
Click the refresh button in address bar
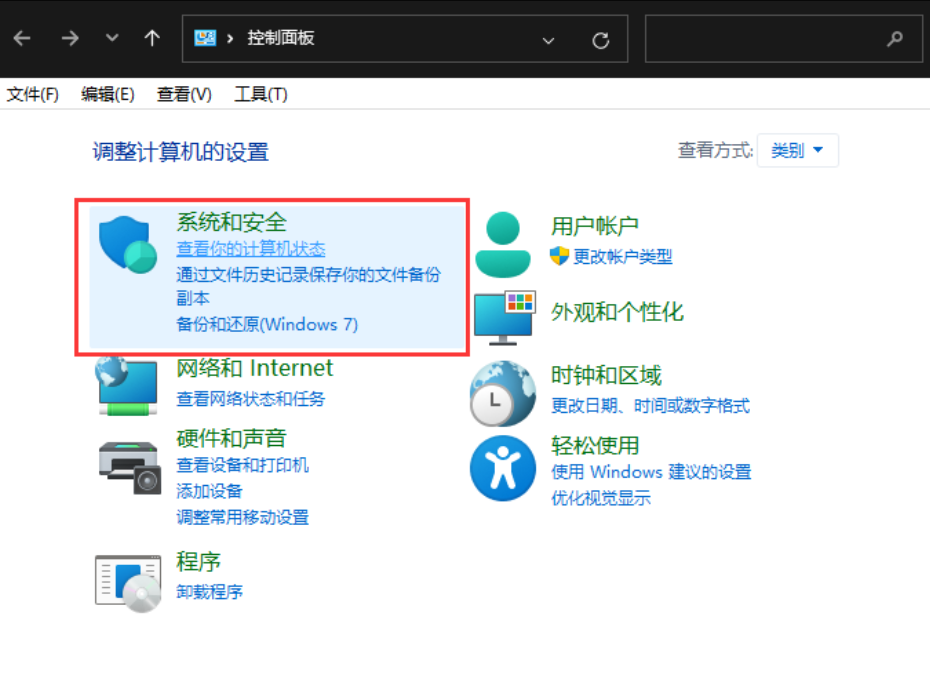[x=601, y=39]
